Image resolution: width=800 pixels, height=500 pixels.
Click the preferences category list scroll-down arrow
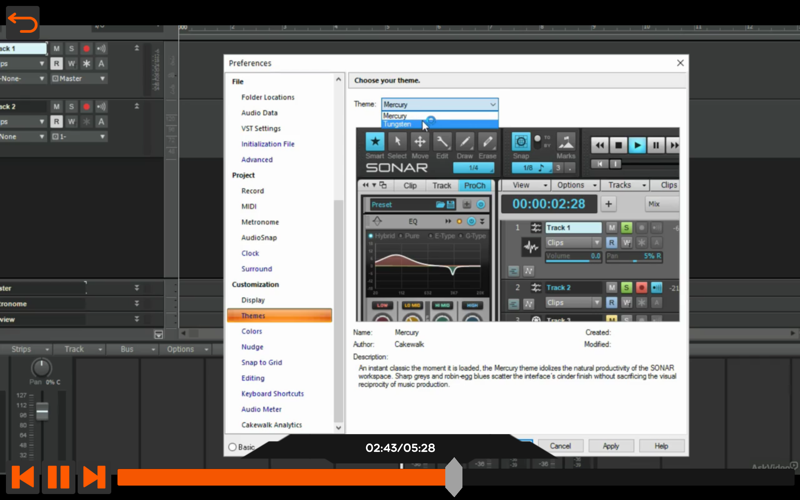(x=338, y=428)
